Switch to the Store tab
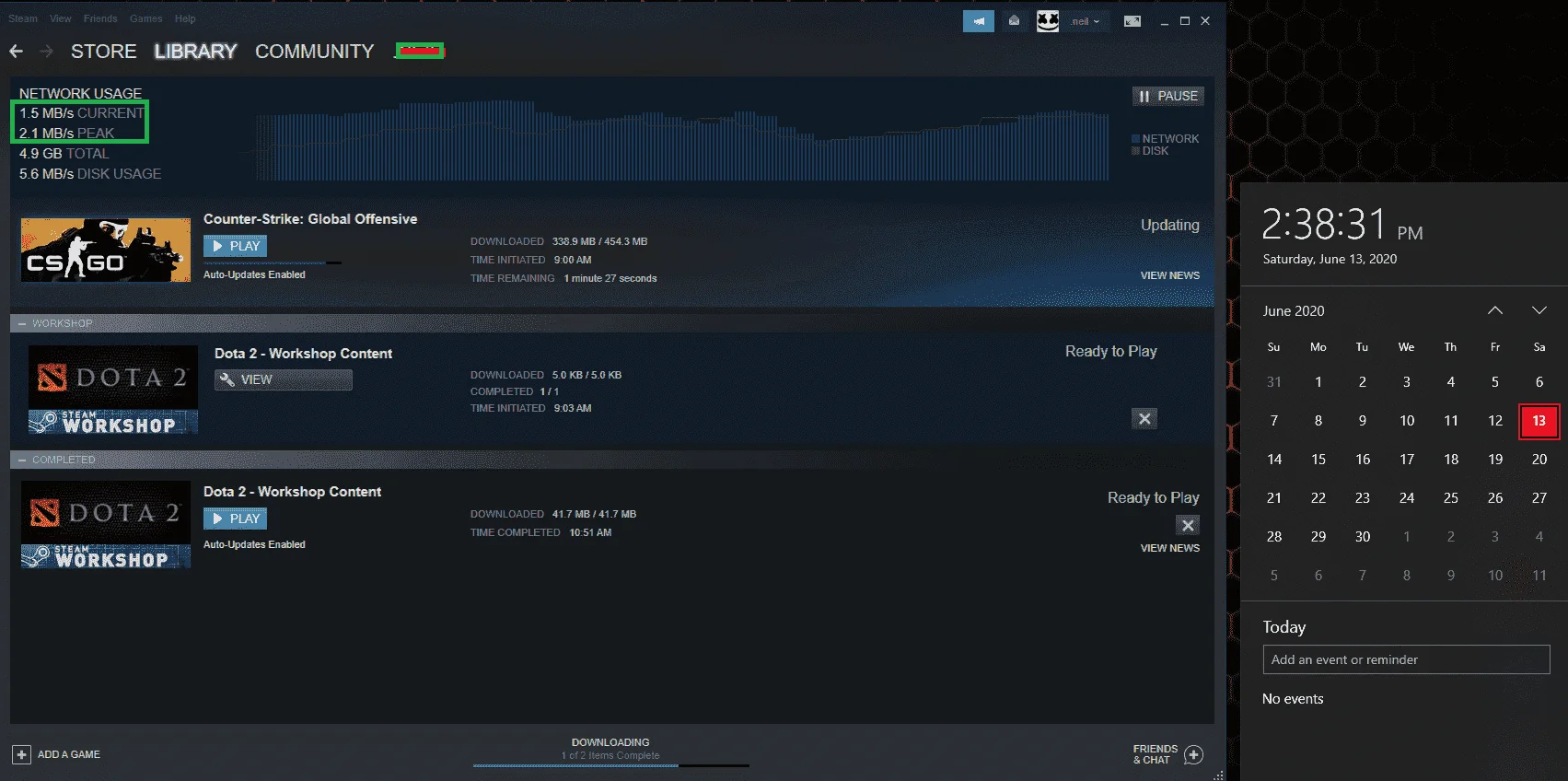The image size is (1568, 781). (104, 52)
